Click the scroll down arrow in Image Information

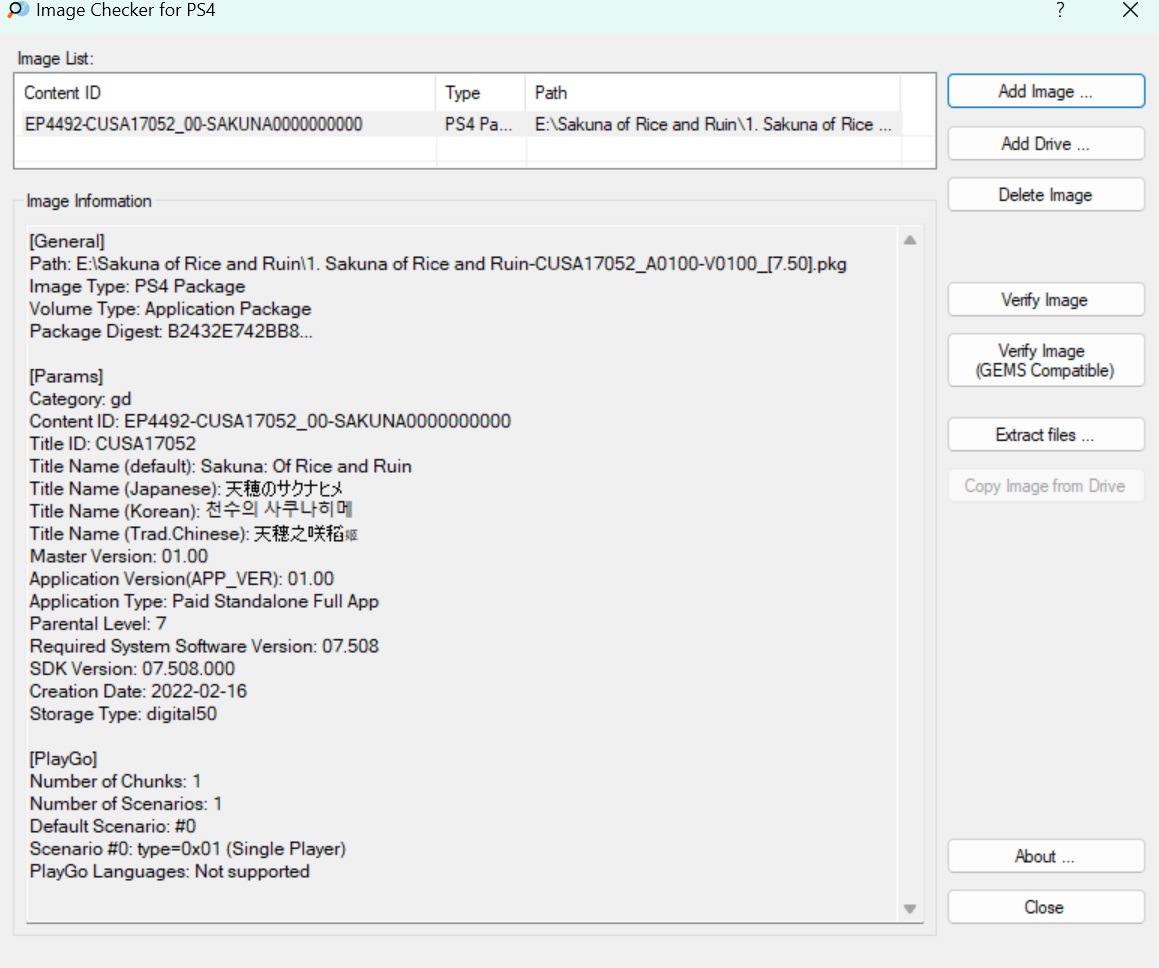910,909
